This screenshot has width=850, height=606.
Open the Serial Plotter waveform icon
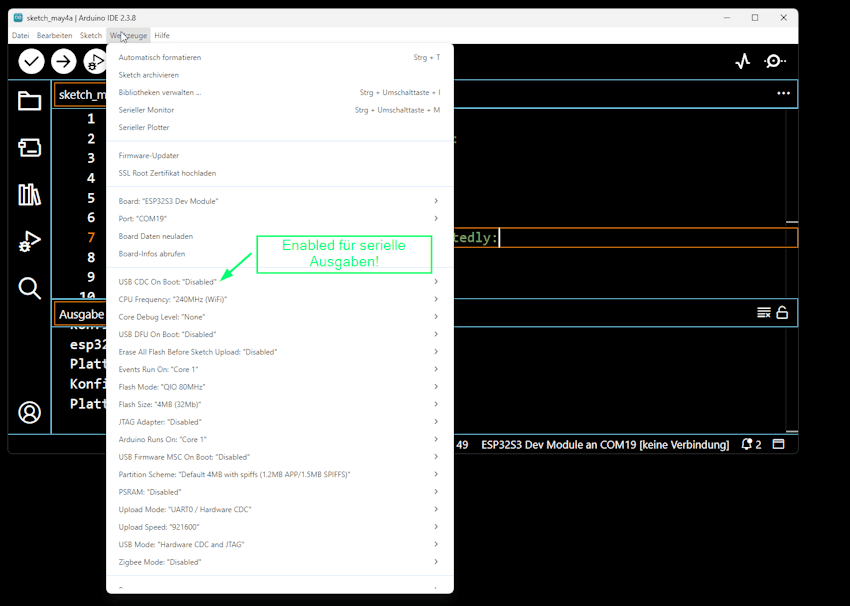pos(743,61)
